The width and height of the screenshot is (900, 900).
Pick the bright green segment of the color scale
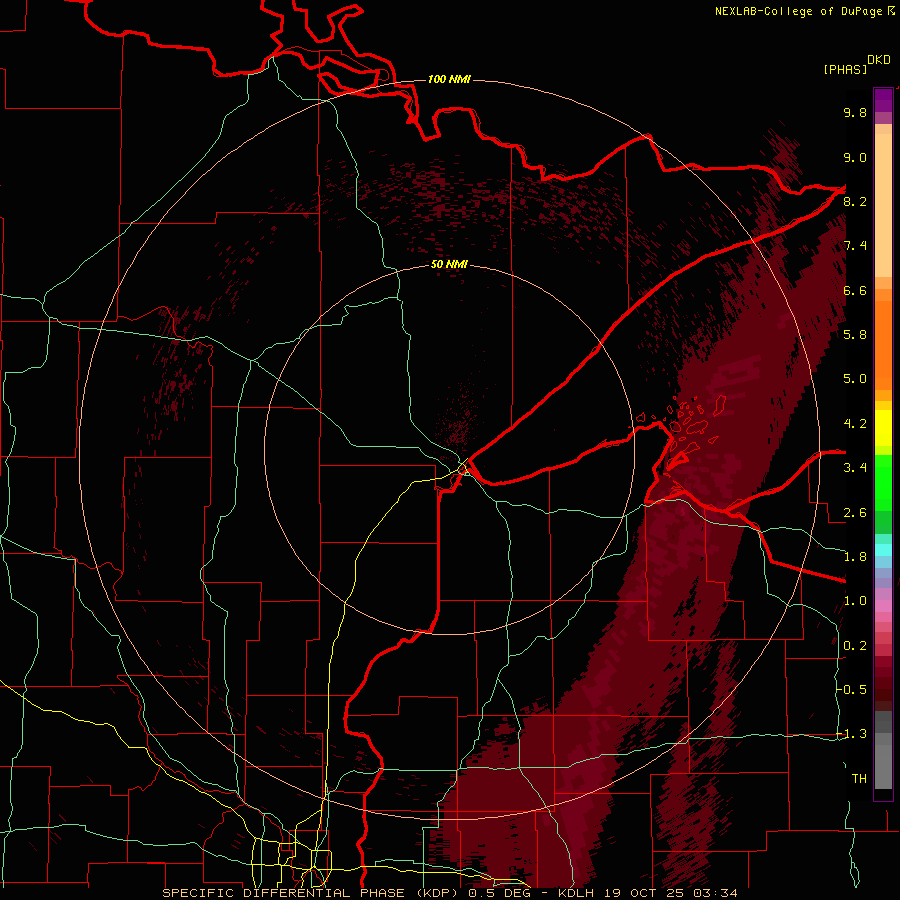883,482
